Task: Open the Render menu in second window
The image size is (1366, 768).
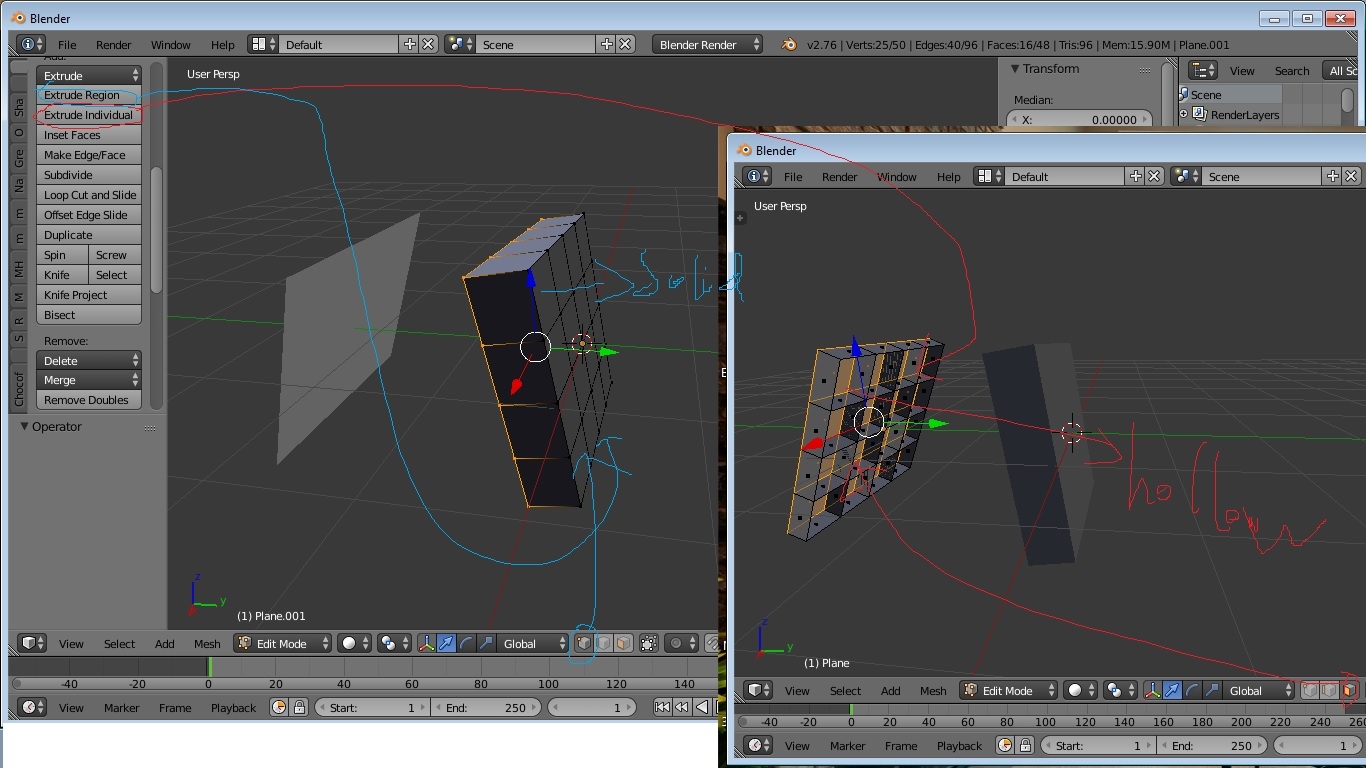Action: 839,176
